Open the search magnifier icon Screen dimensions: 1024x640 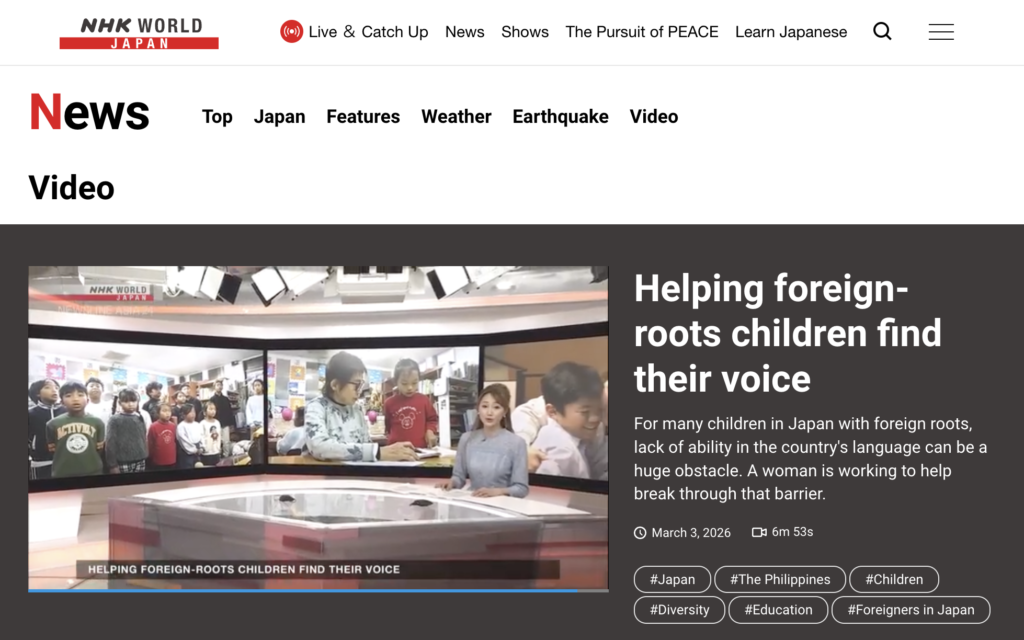coord(882,32)
